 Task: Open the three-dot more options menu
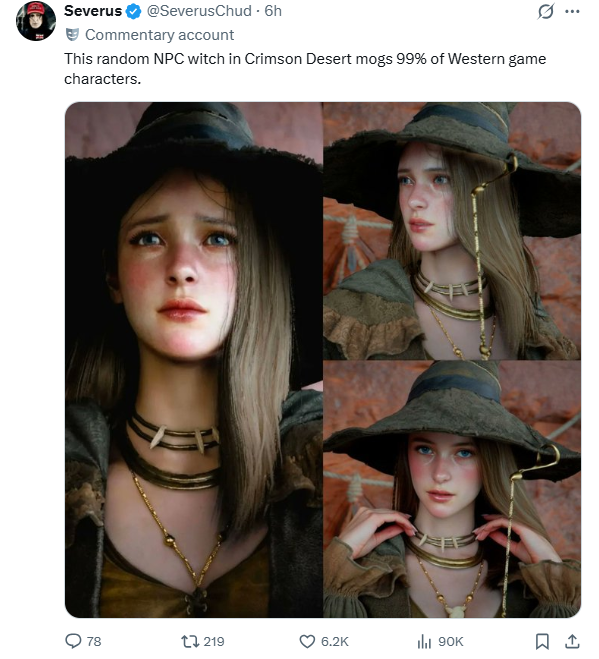click(x=572, y=11)
